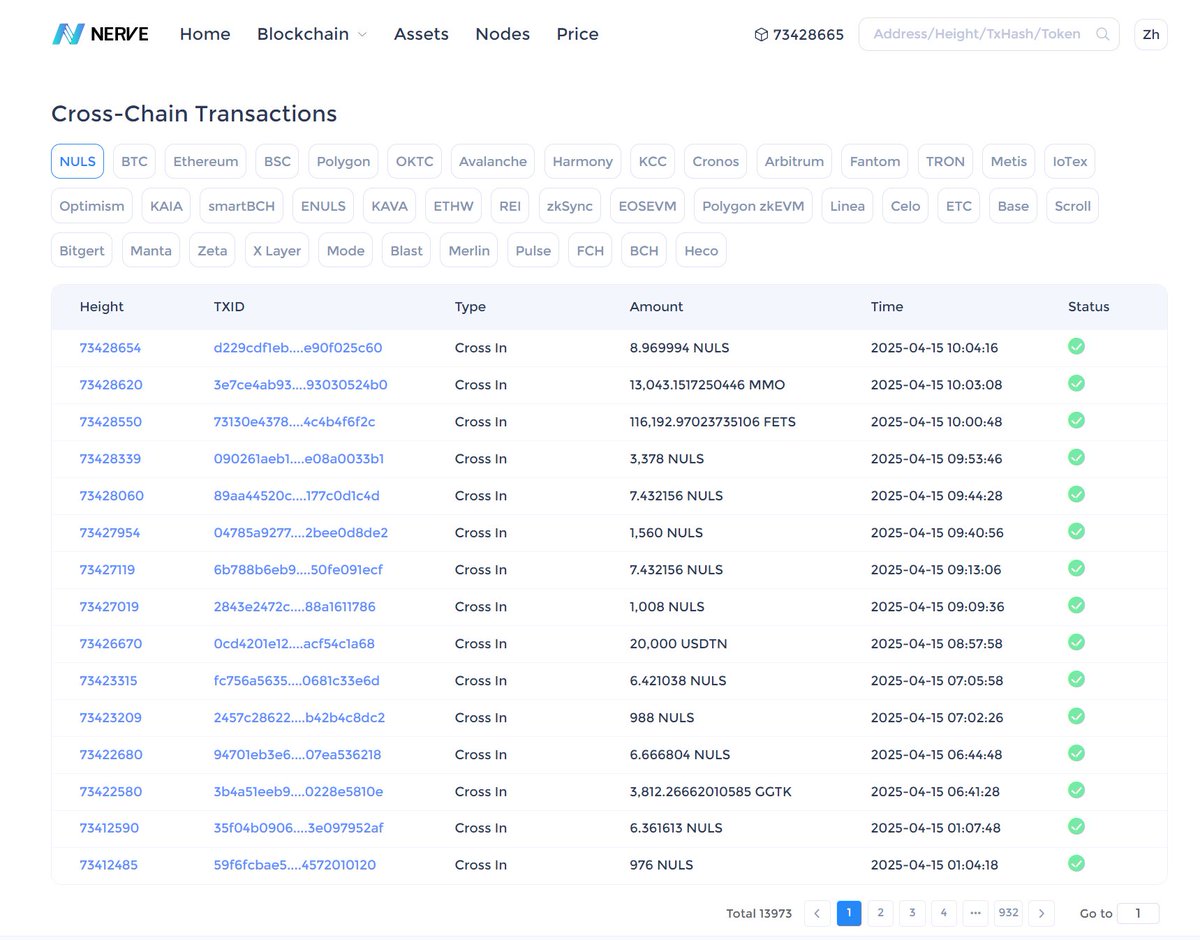
Task: Click status checkmark for 976 NULS row
Action: click(x=1076, y=864)
